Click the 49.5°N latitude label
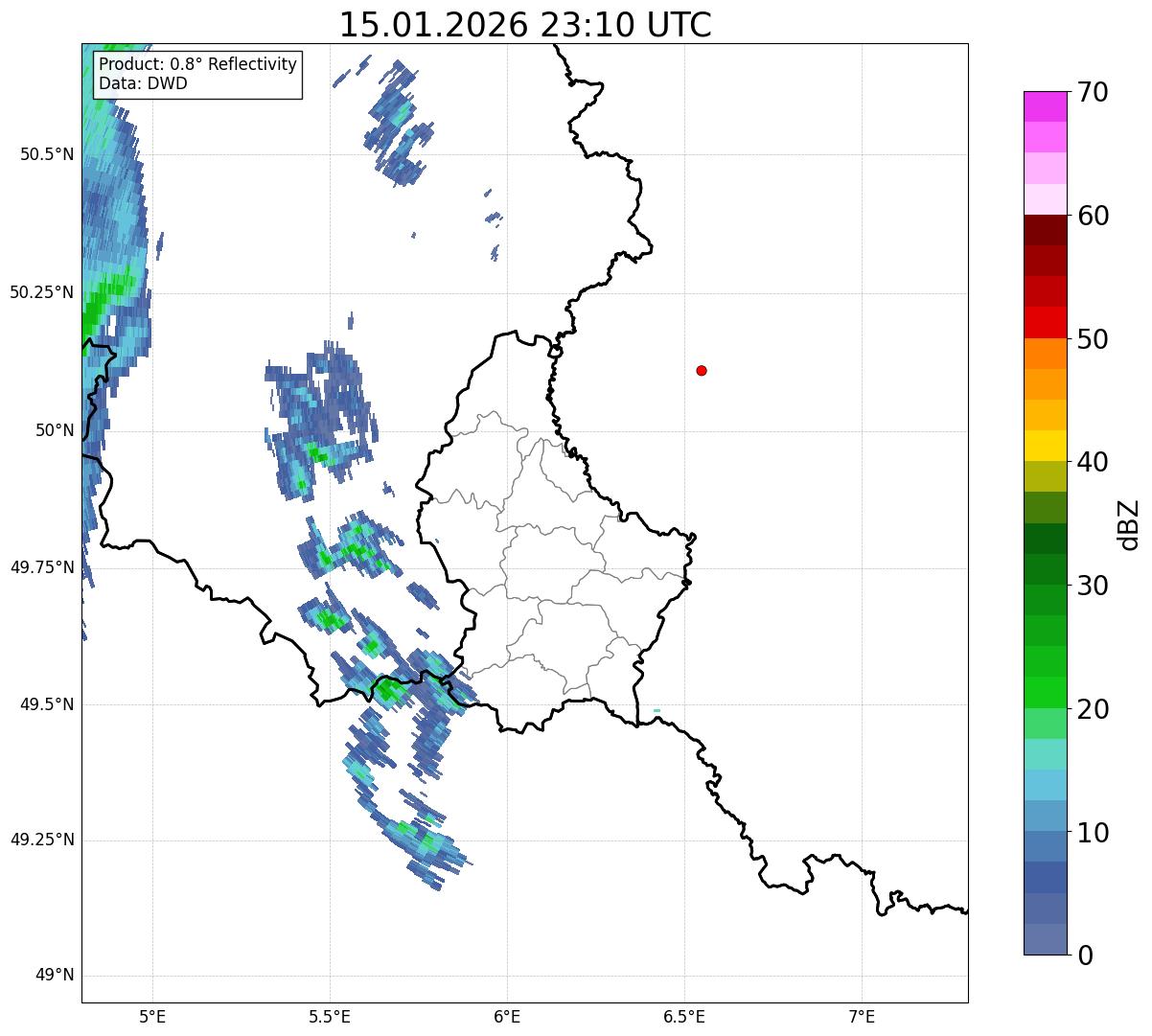Viewport: 1152px width, 1036px height. point(47,704)
